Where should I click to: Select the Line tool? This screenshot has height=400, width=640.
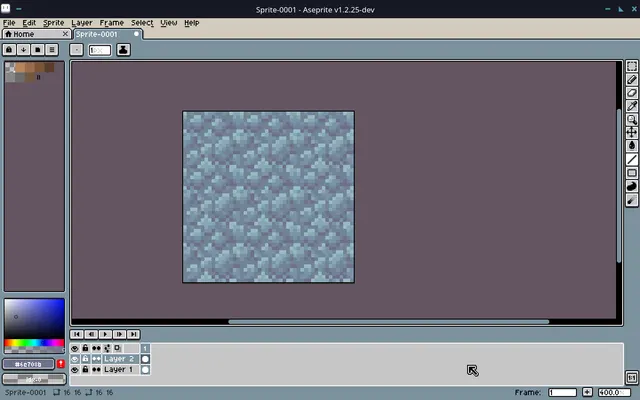tap(632, 160)
